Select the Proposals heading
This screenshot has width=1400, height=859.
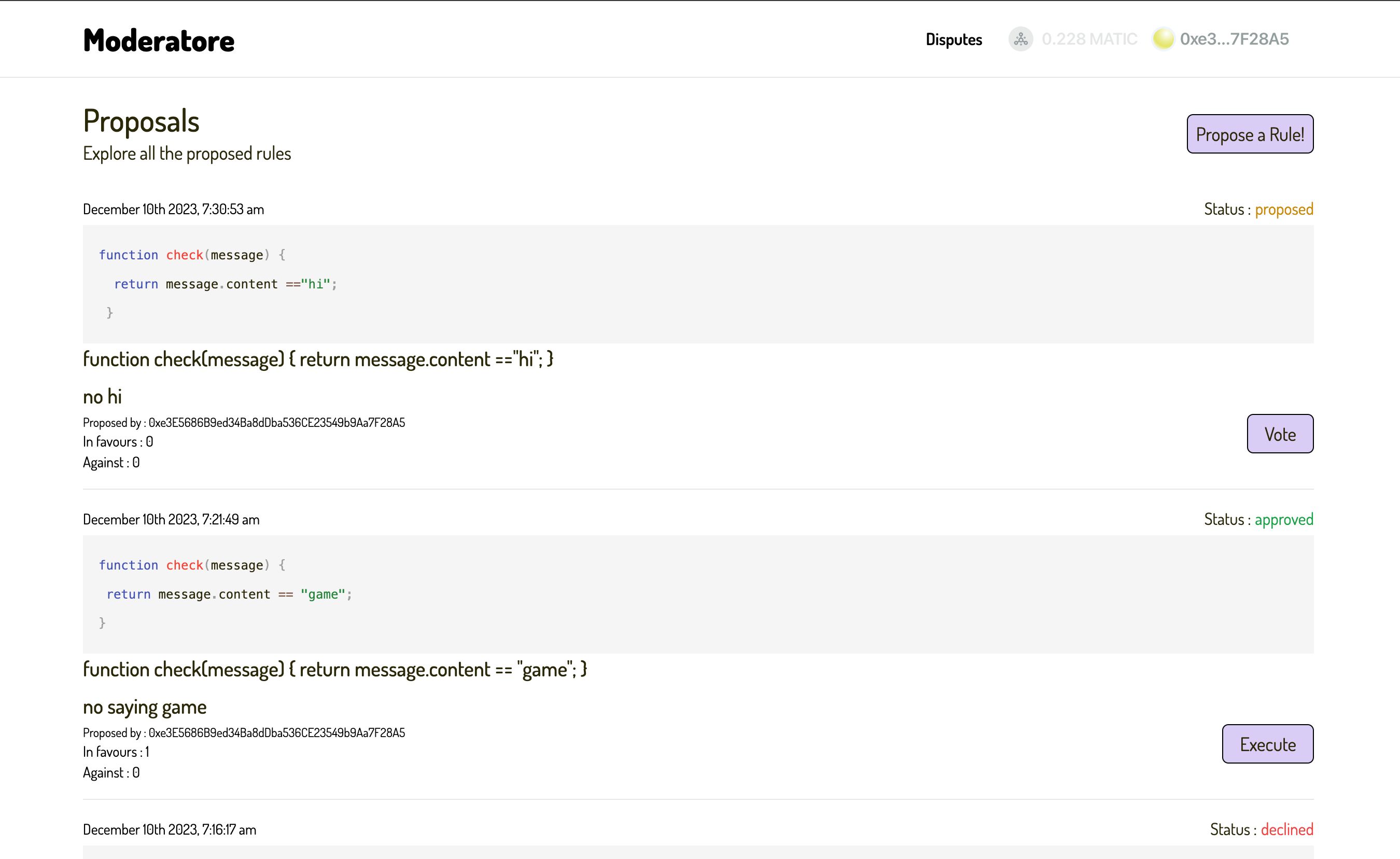[x=141, y=121]
